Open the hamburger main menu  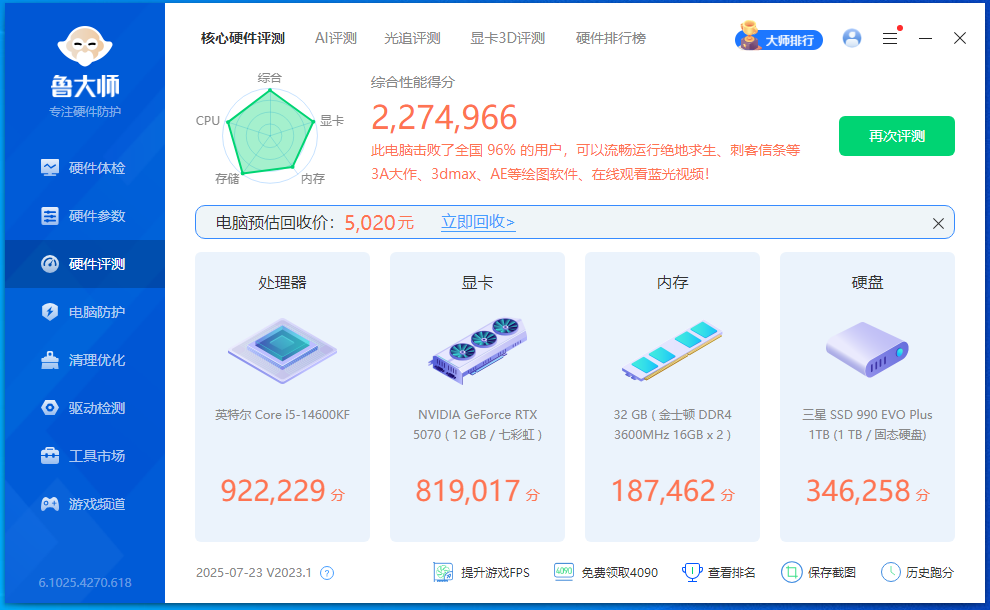tap(890, 39)
